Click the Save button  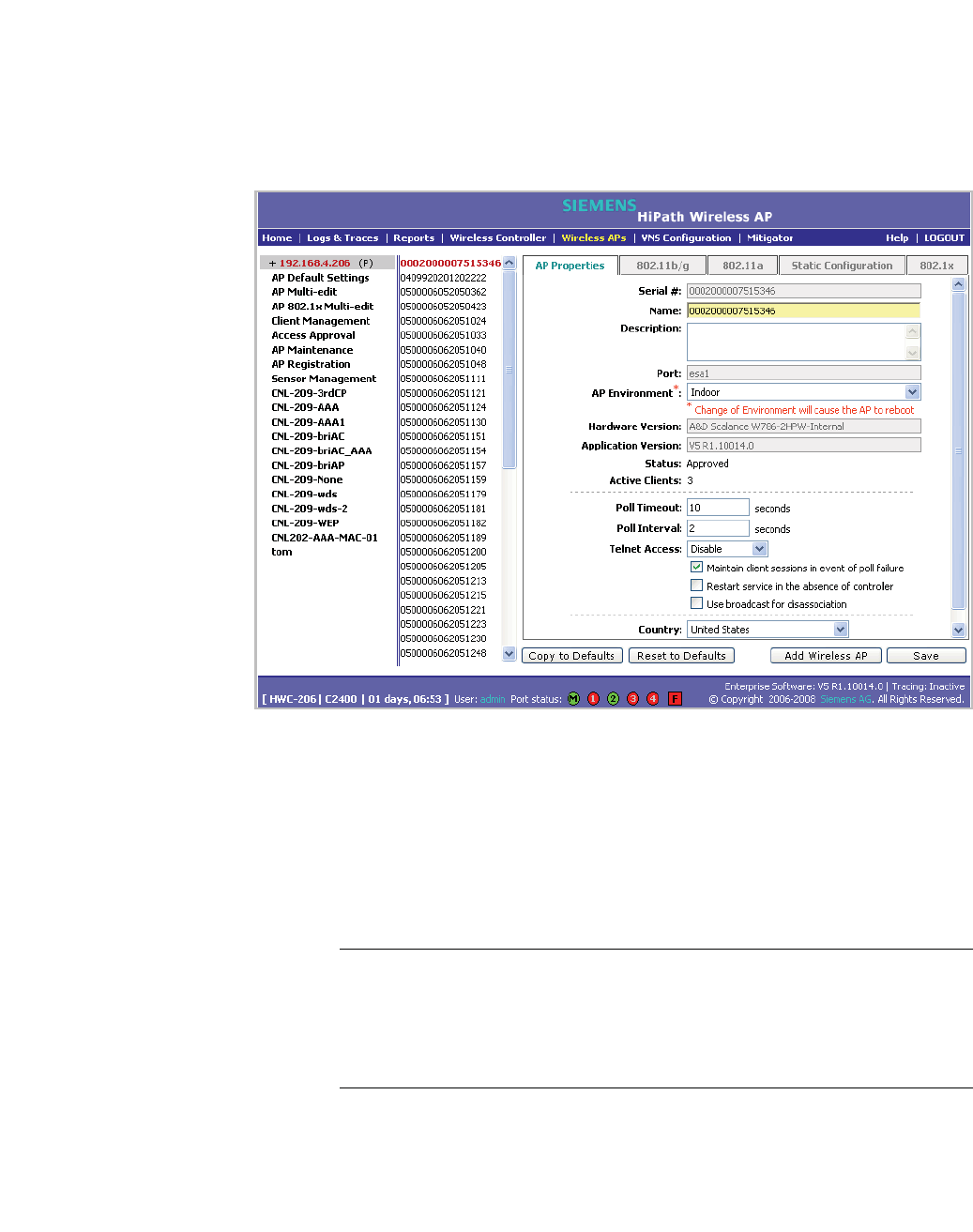(926, 656)
